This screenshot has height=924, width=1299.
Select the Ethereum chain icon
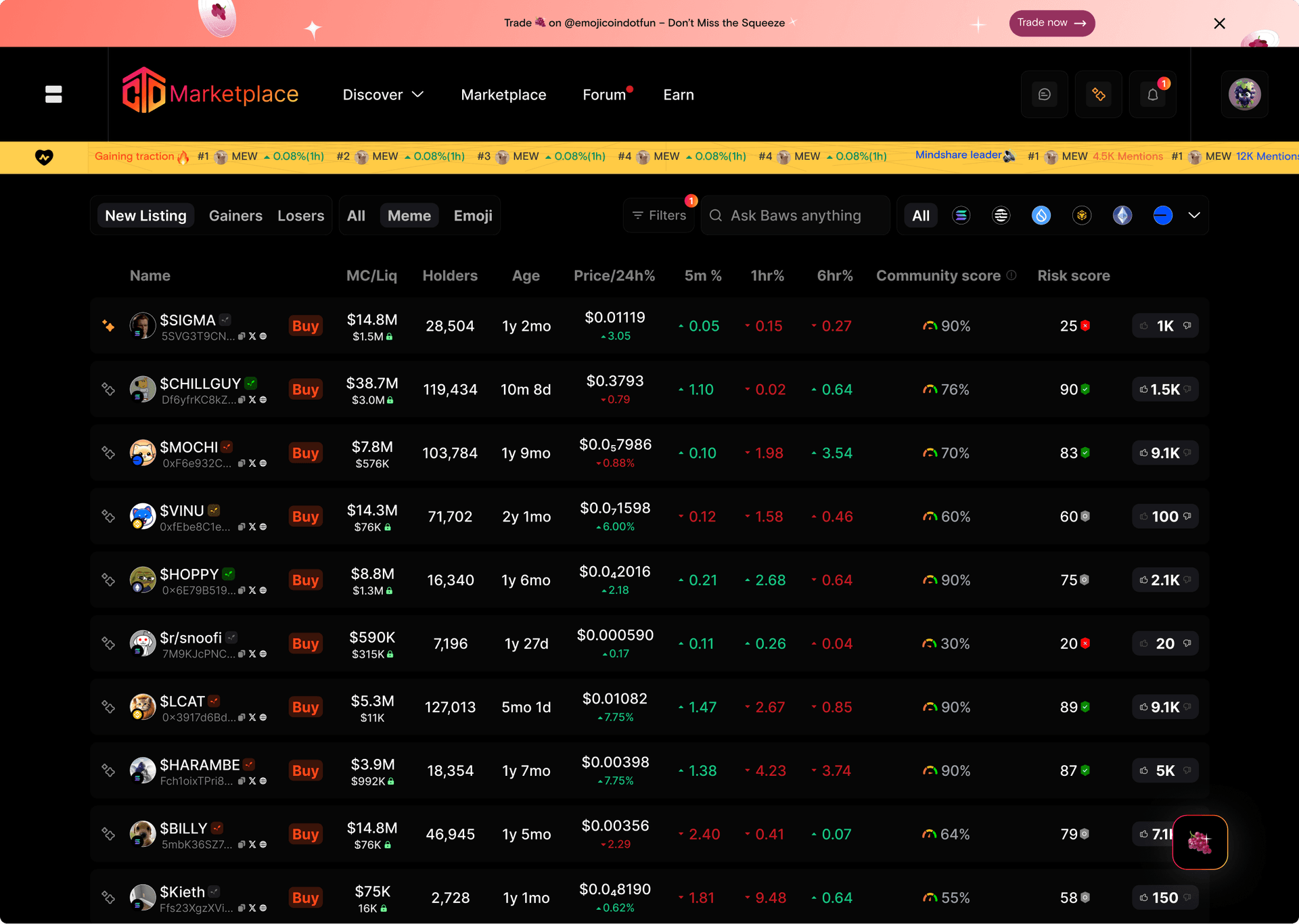(1122, 216)
